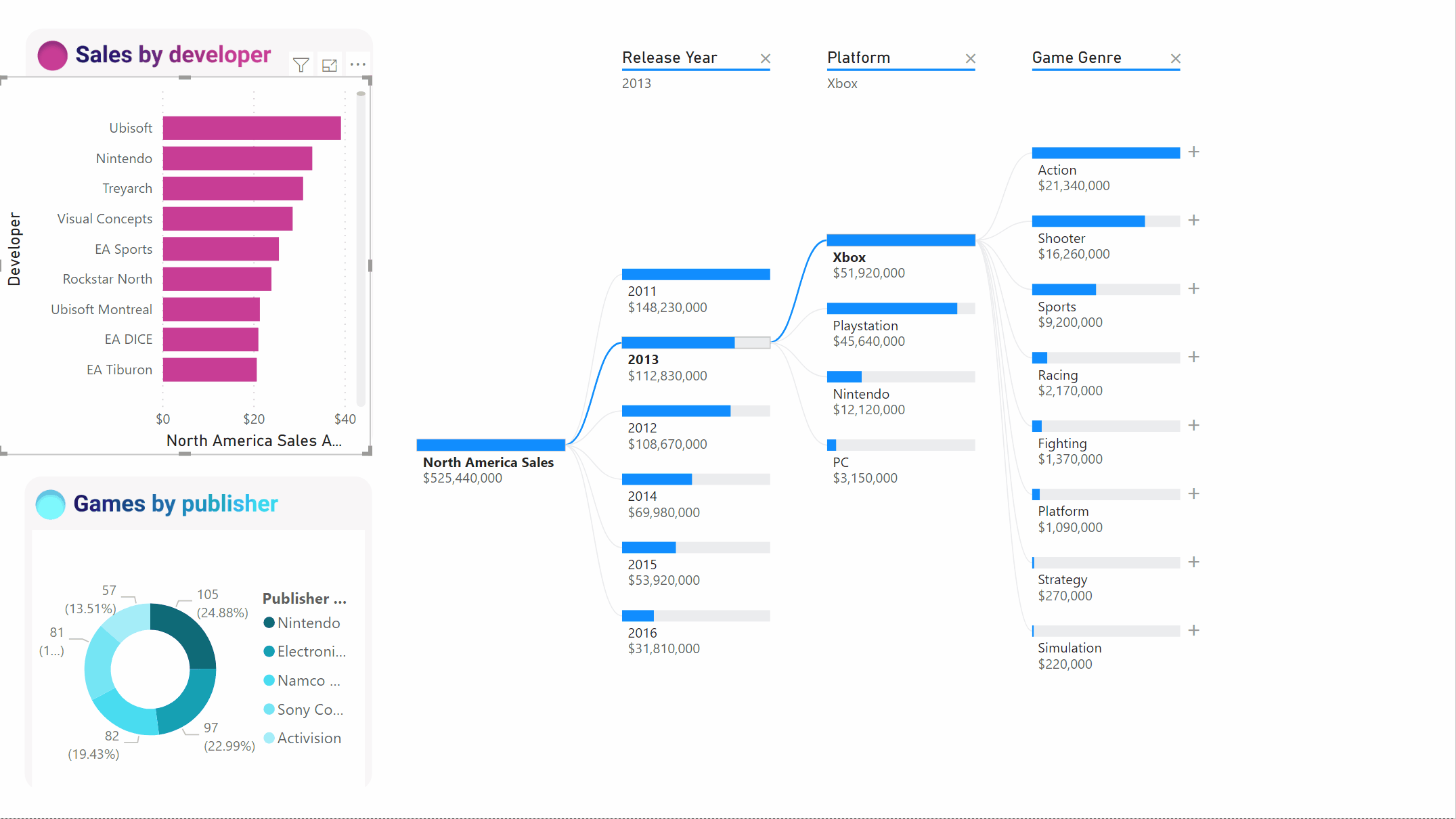This screenshot has height=819, width=1456.
Task: Close the Game Genre filter
Action: (x=1176, y=58)
